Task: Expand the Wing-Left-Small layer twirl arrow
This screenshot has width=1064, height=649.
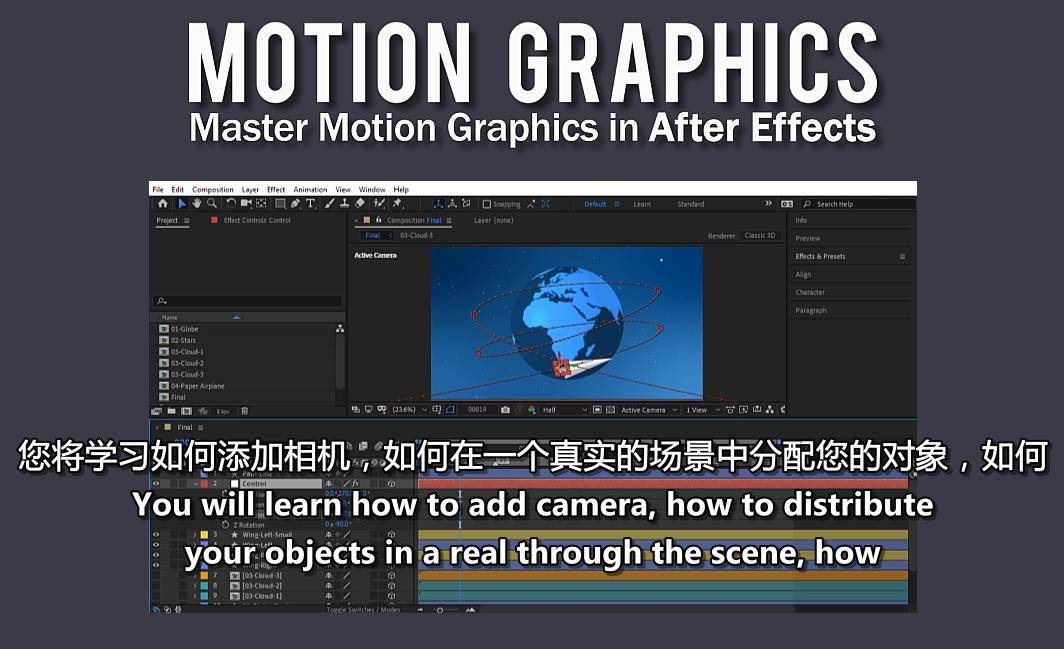Action: [195, 535]
